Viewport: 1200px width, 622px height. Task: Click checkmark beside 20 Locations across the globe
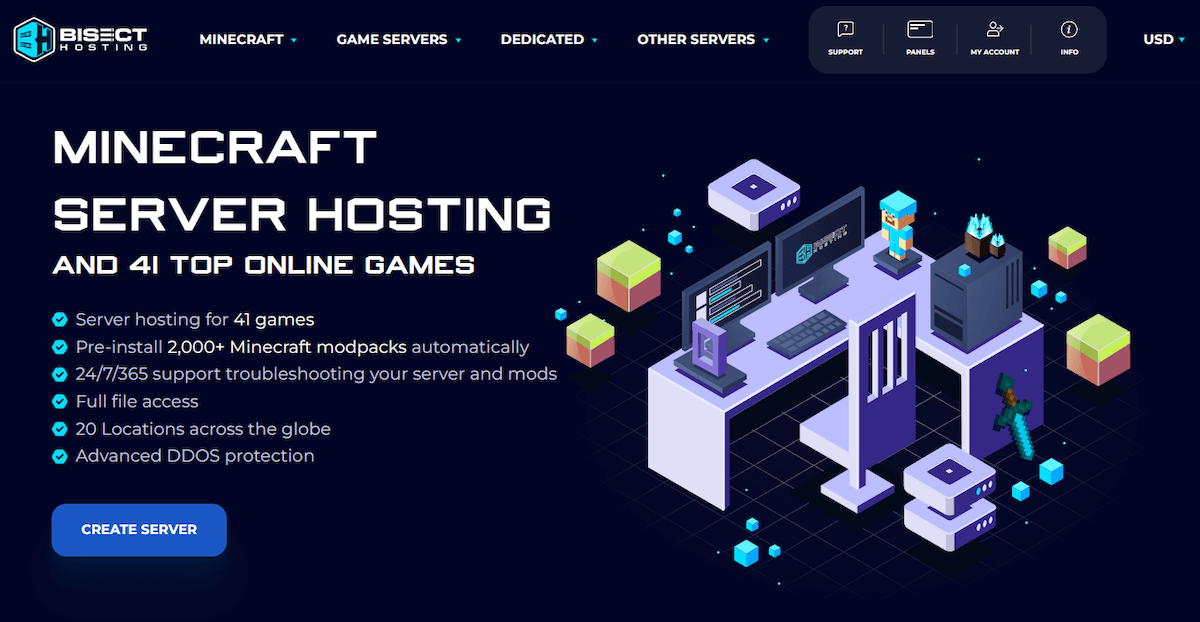click(x=60, y=429)
